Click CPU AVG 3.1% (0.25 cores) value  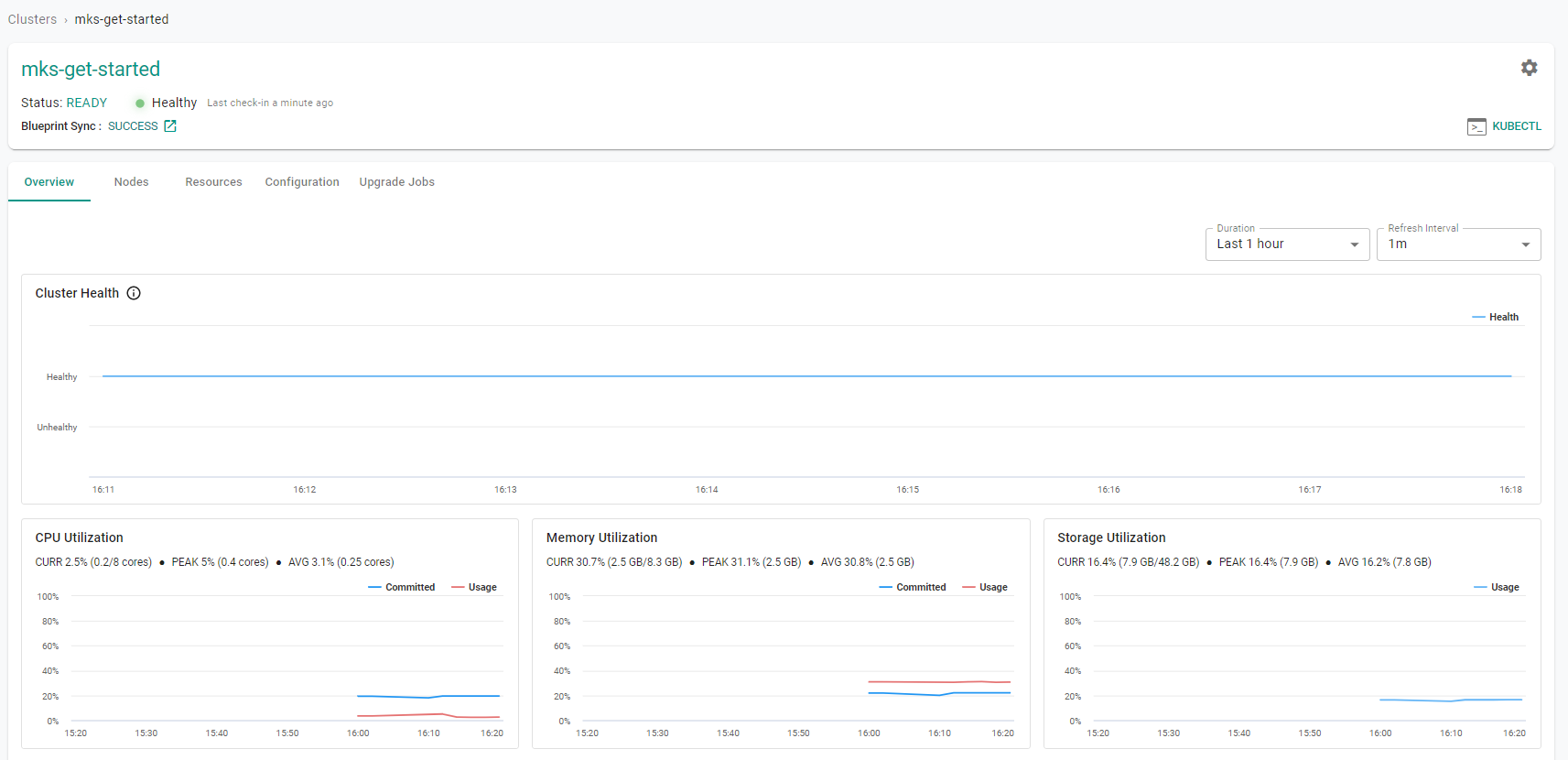[341, 562]
